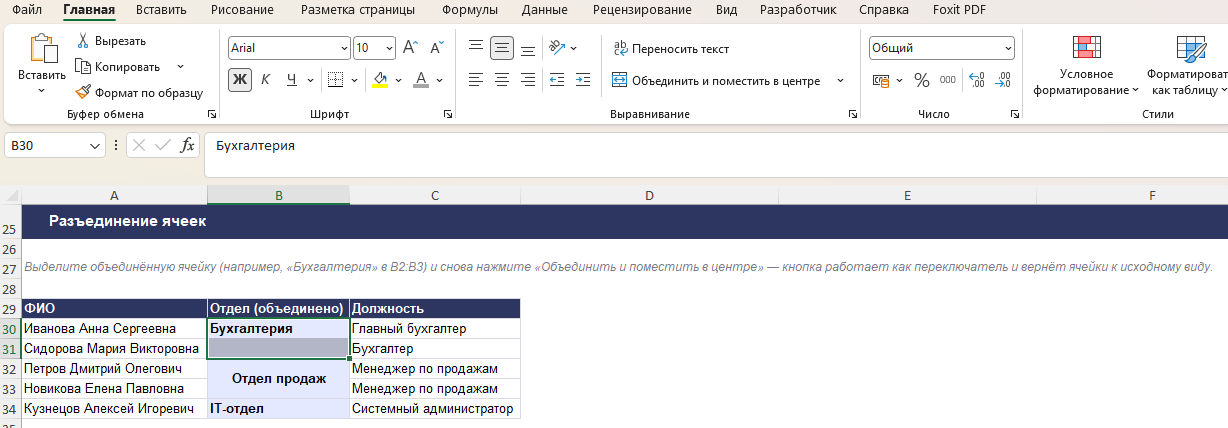Apply cell borders icon
1228x428 pixels.
(x=335, y=80)
